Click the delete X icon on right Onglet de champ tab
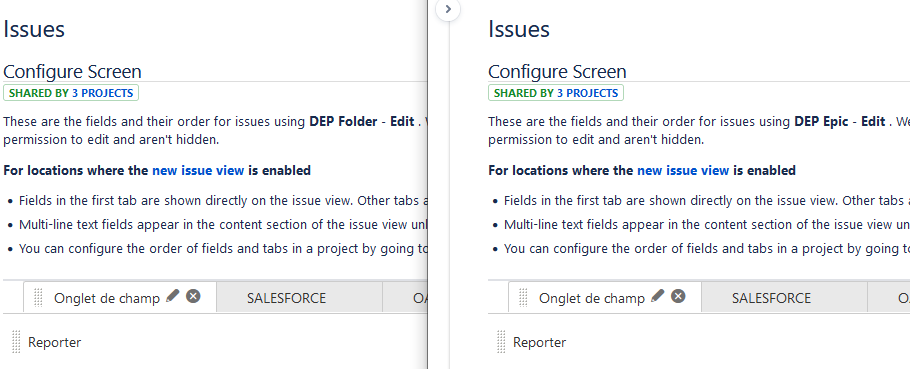This screenshot has height=369, width=910. 678,296
